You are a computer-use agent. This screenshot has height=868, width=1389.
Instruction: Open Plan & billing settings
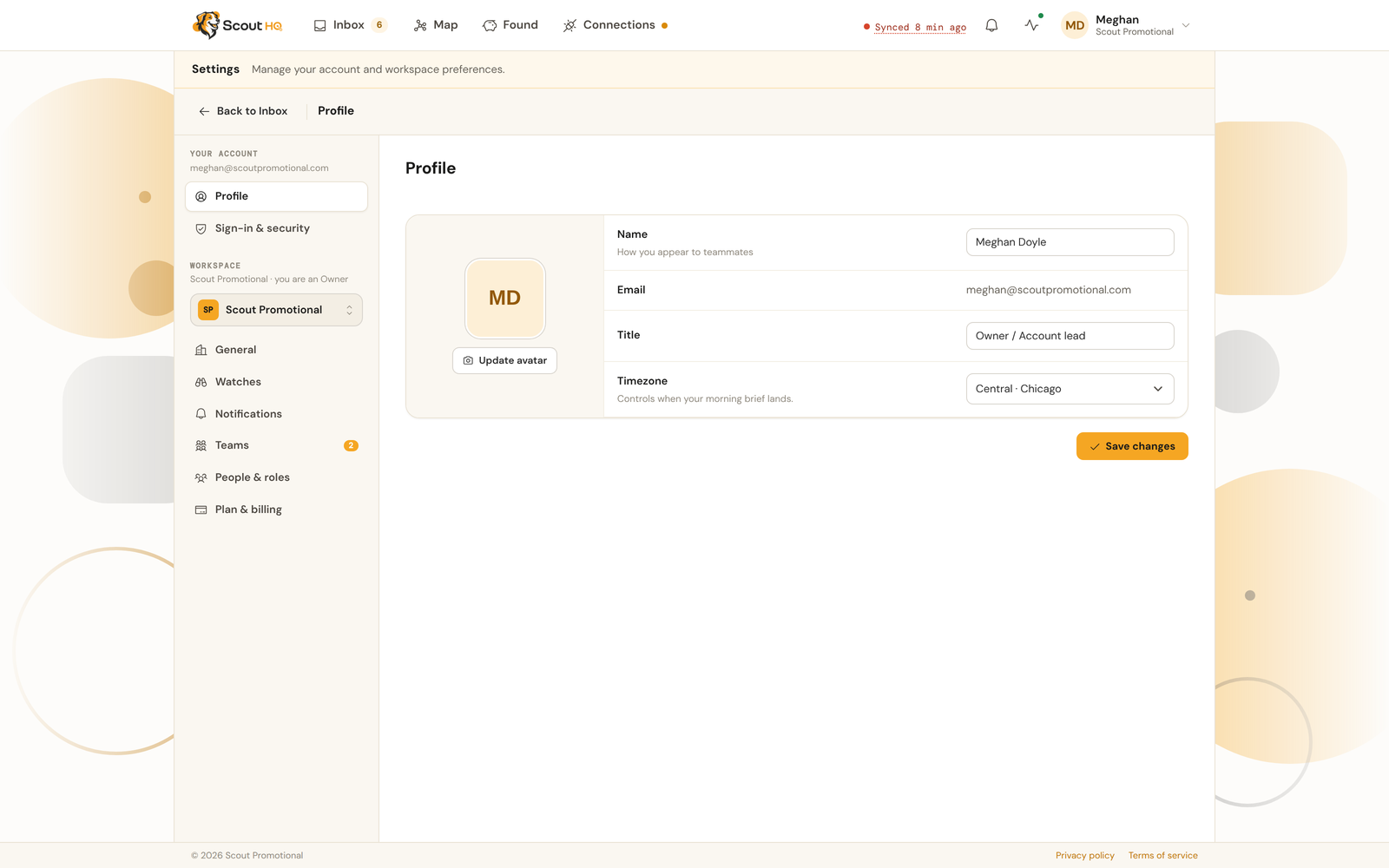coord(276,510)
